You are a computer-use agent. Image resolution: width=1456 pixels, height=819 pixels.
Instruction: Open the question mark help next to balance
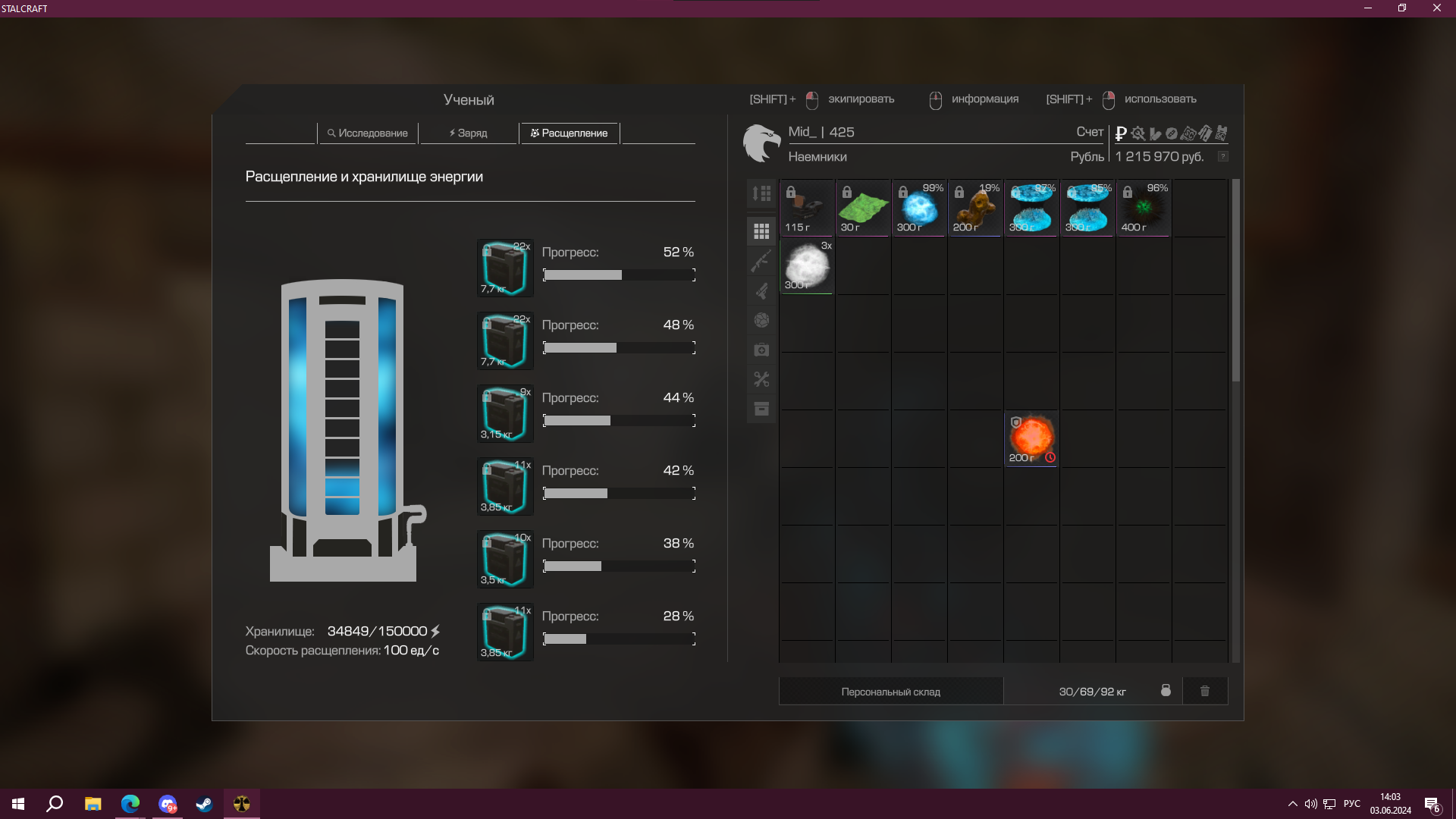[x=1222, y=156]
